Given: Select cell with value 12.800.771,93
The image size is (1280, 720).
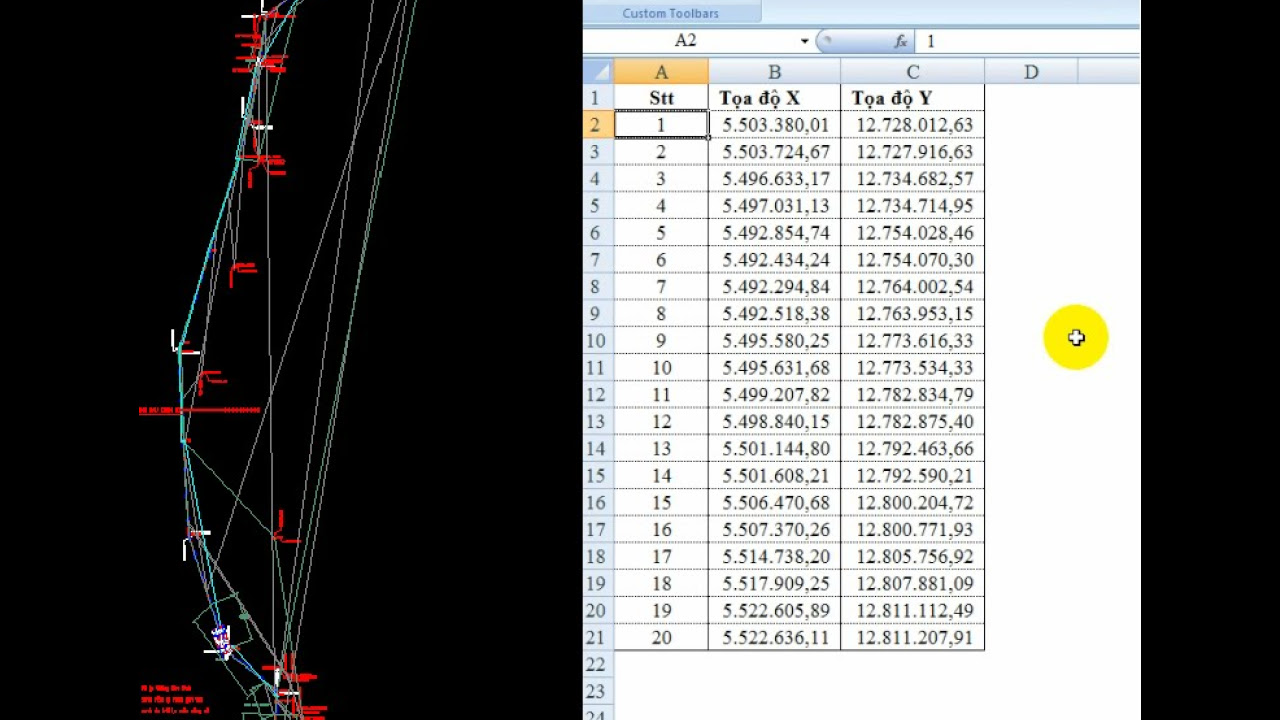Looking at the screenshot, I should click(912, 530).
